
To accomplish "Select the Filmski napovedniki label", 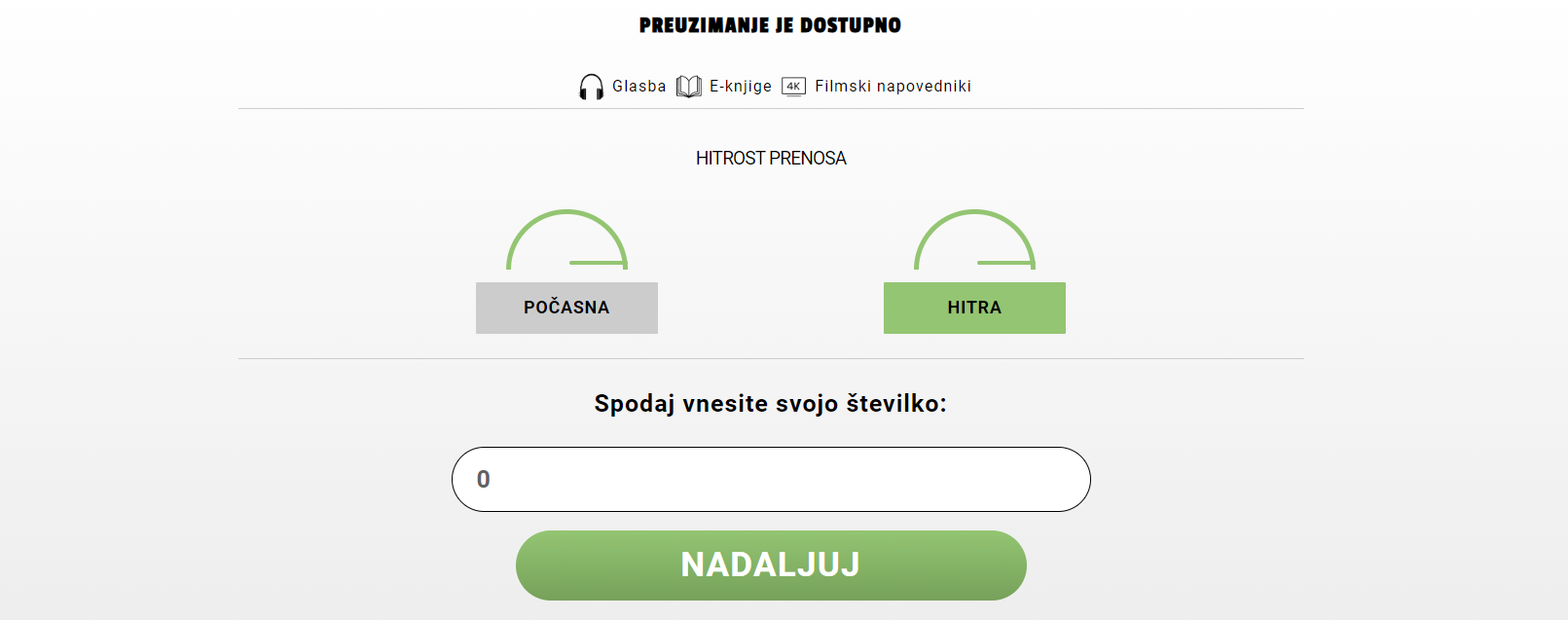I will pyautogui.click(x=893, y=87).
